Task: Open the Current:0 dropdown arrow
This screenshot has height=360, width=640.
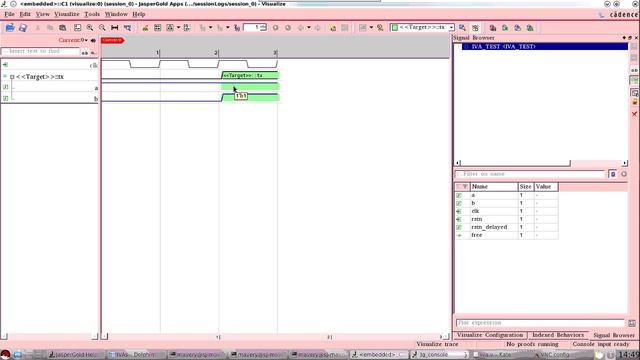Action: pyautogui.click(x=86, y=40)
